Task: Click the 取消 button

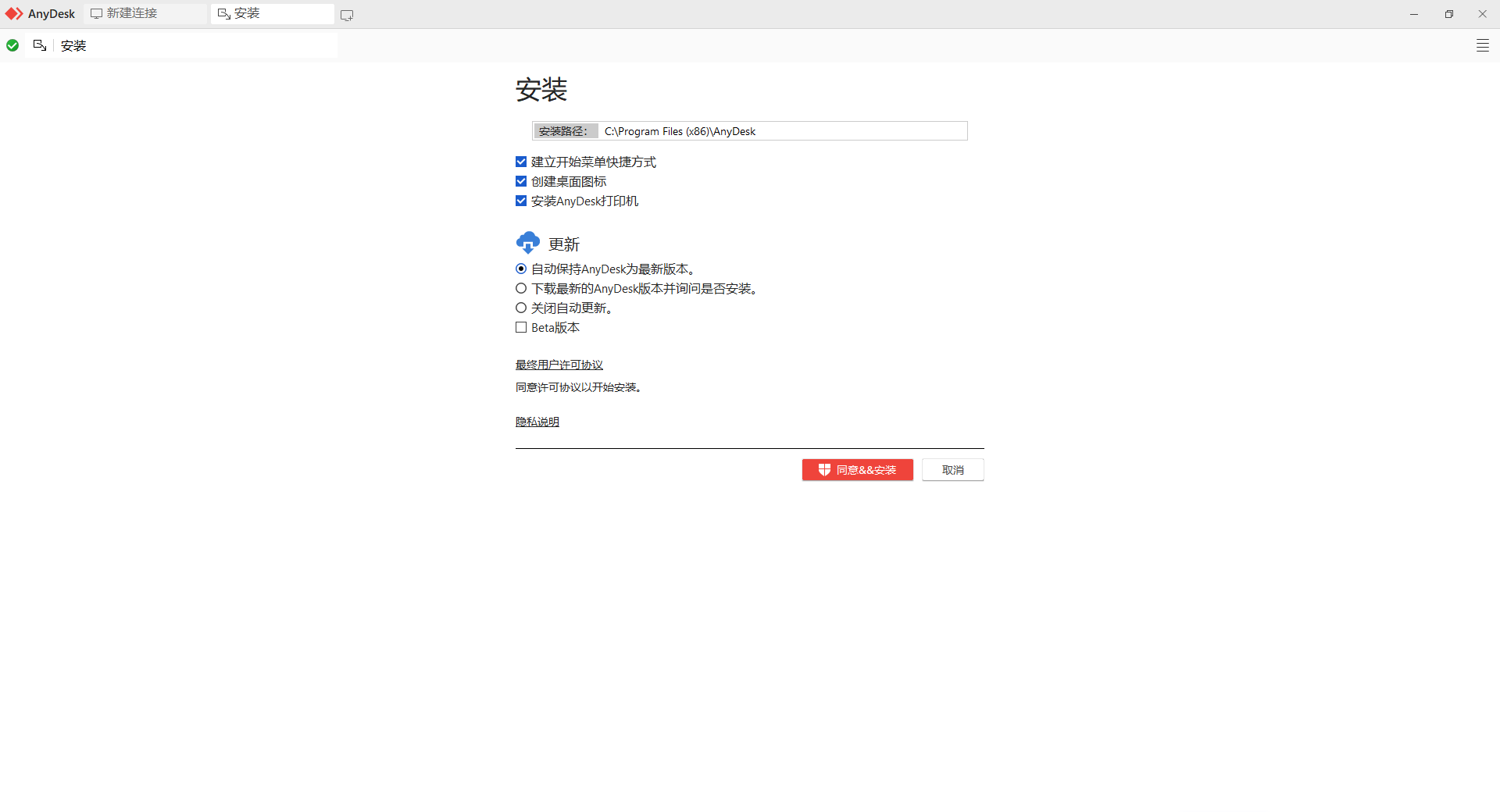Action: click(952, 469)
